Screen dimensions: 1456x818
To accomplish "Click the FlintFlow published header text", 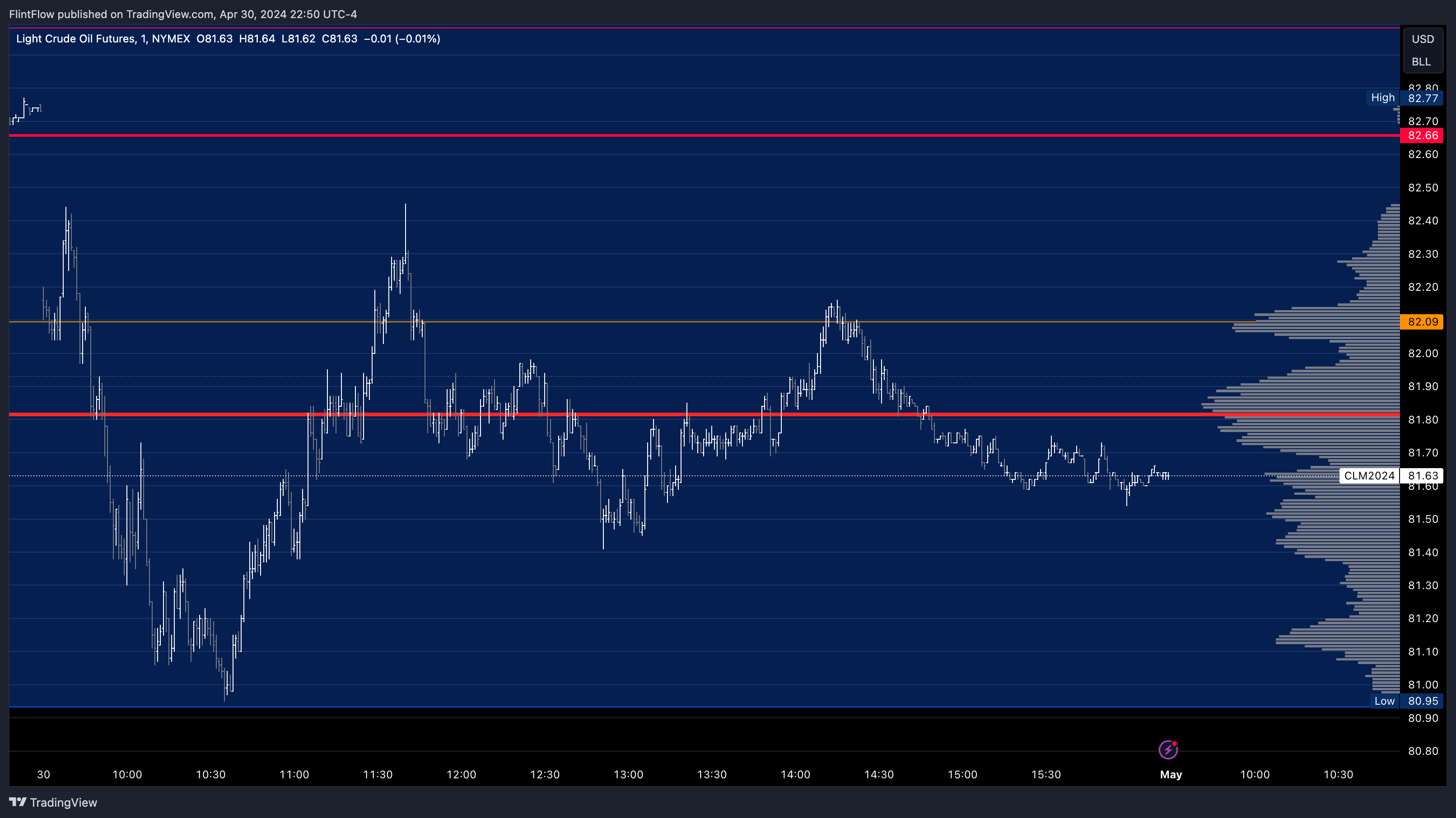I will pyautogui.click(x=182, y=14).
